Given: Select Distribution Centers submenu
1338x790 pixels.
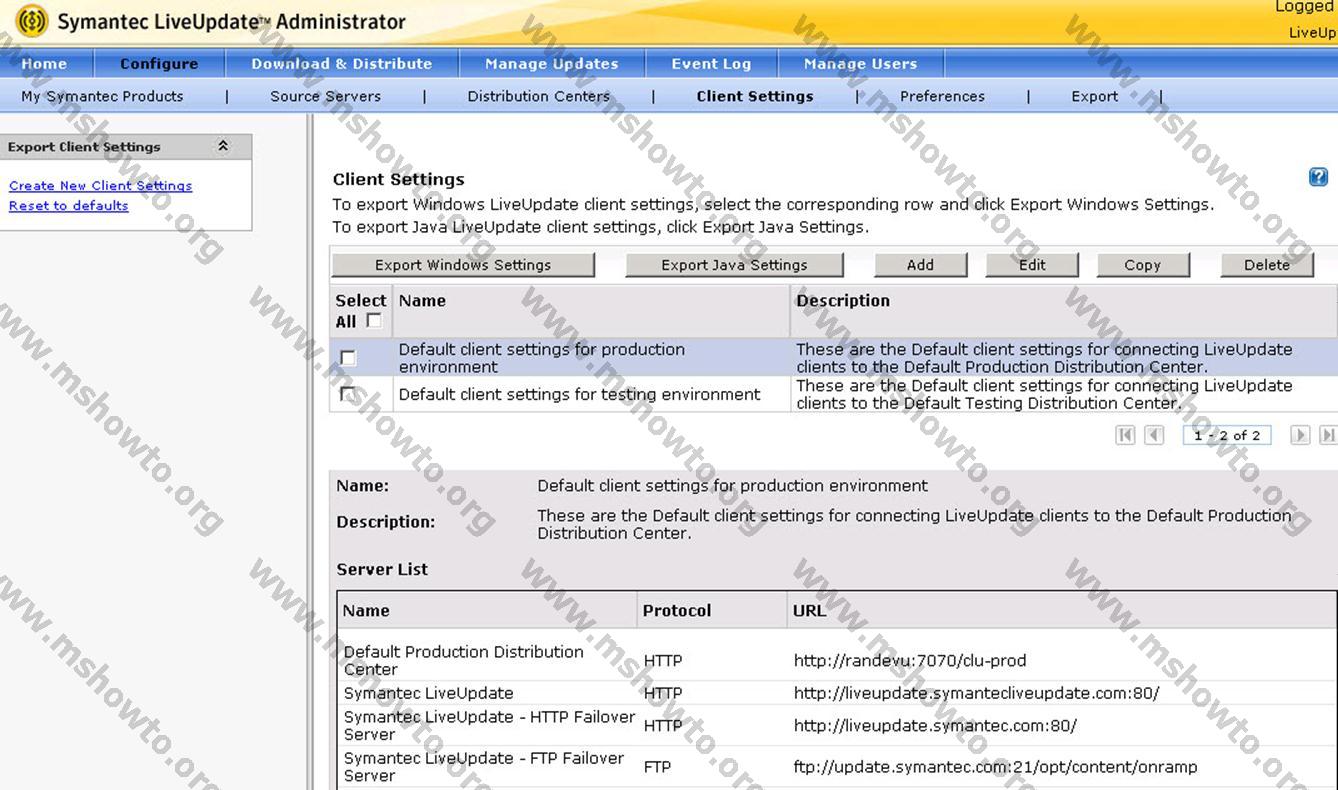Looking at the screenshot, I should 539,96.
